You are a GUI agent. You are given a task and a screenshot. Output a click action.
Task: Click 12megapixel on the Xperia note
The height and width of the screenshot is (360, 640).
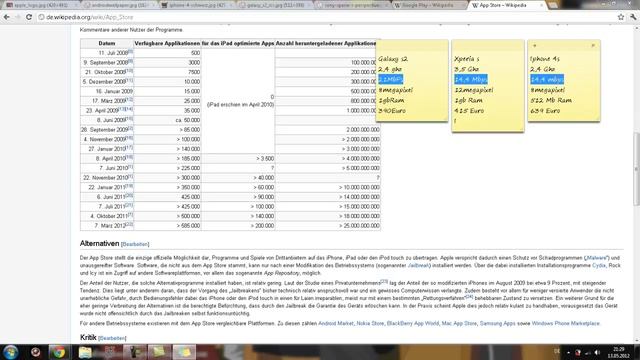click(x=473, y=90)
